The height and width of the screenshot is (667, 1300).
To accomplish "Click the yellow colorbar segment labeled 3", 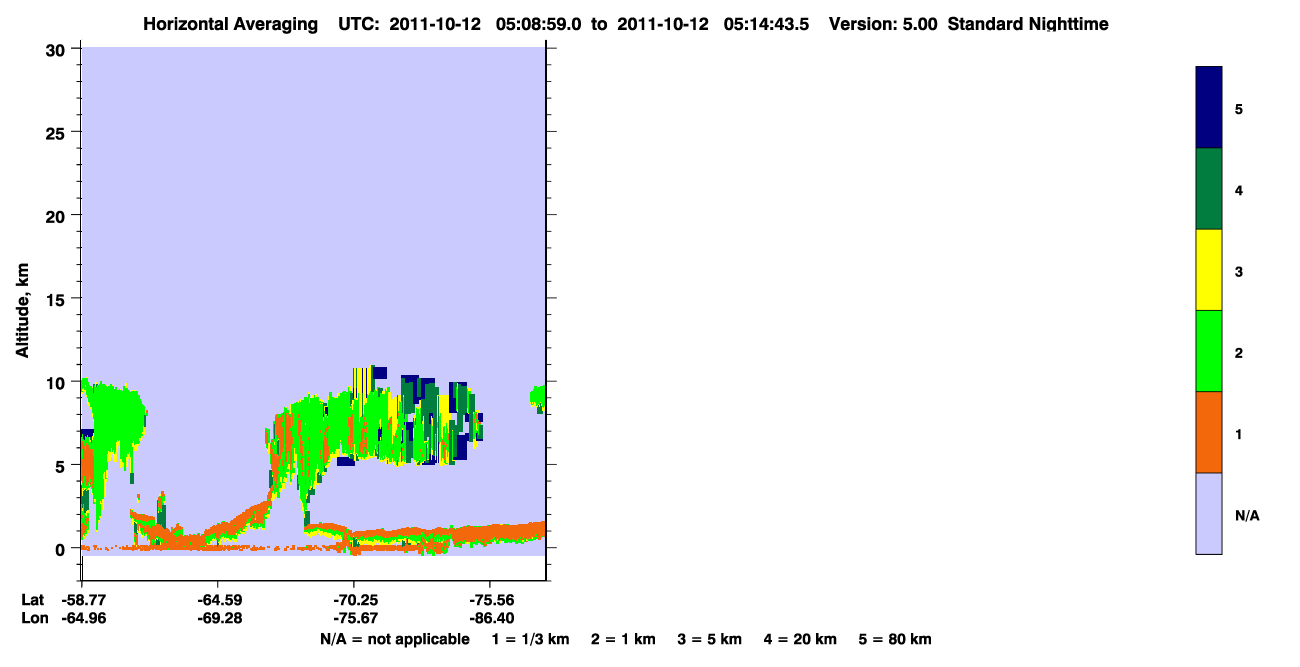I will click(x=1209, y=270).
